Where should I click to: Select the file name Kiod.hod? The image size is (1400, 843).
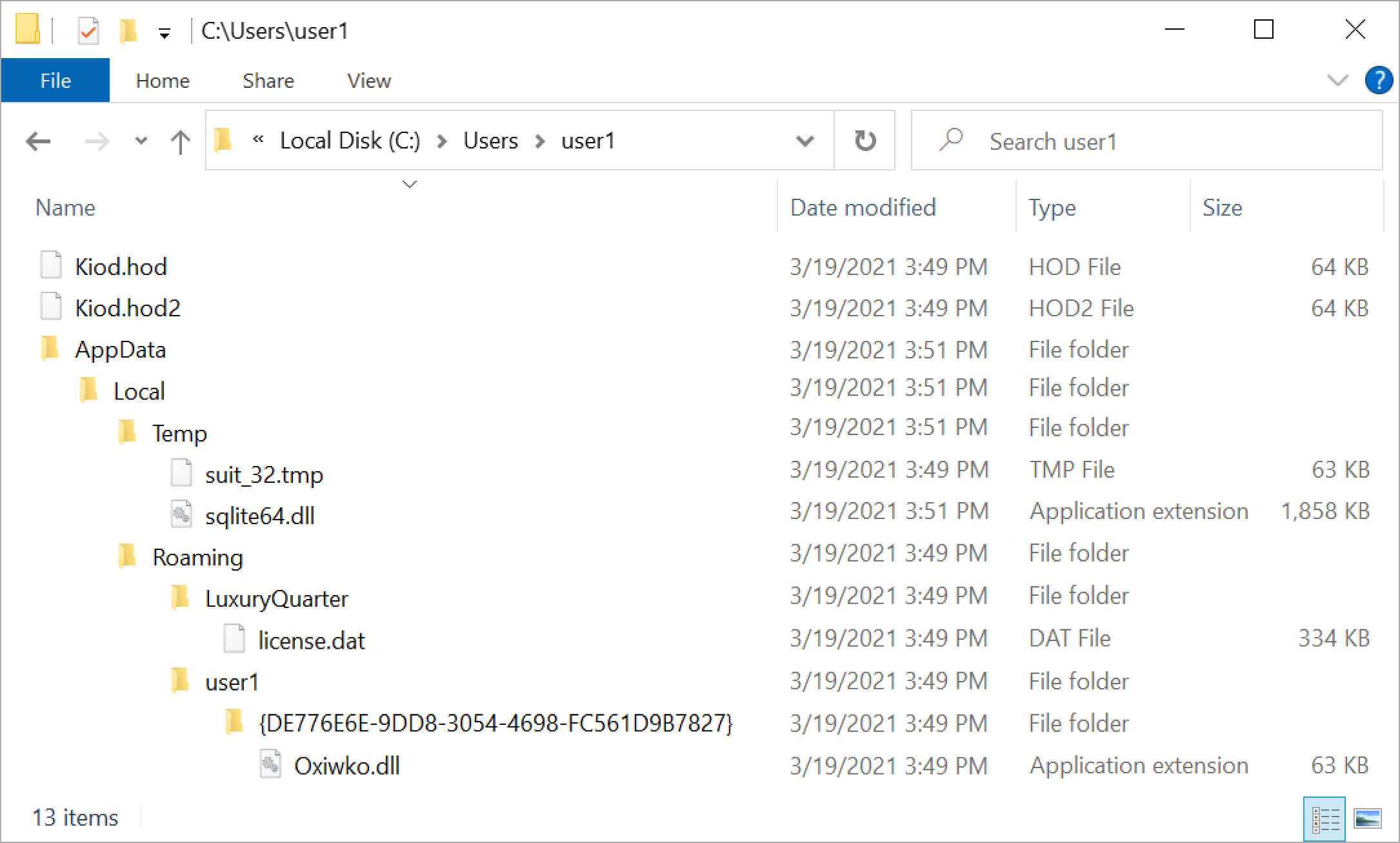121,267
